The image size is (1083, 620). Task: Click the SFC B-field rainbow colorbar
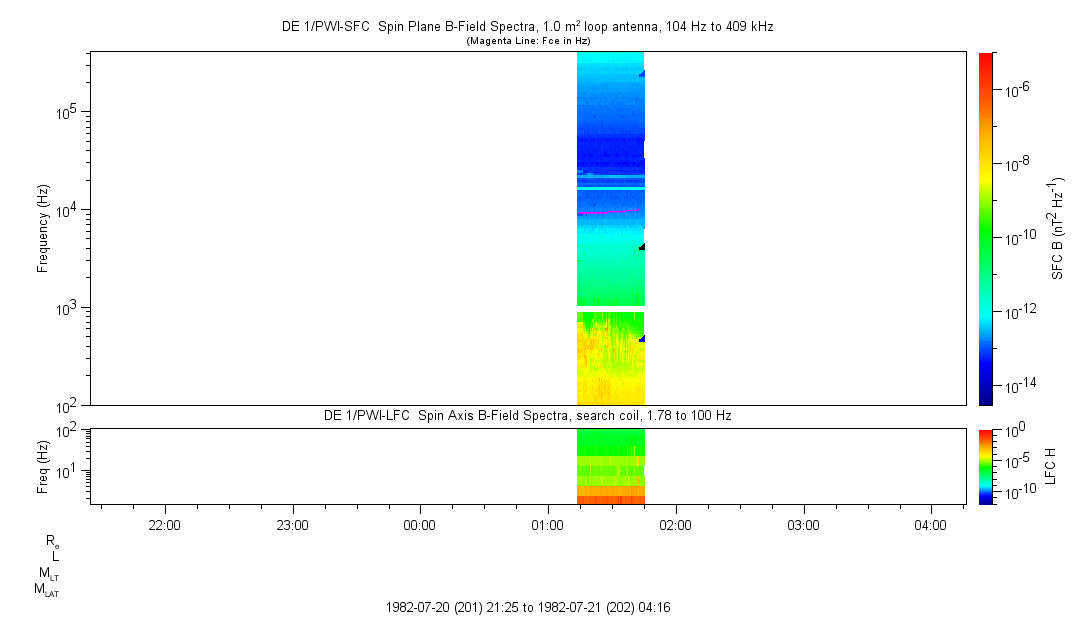click(987, 228)
